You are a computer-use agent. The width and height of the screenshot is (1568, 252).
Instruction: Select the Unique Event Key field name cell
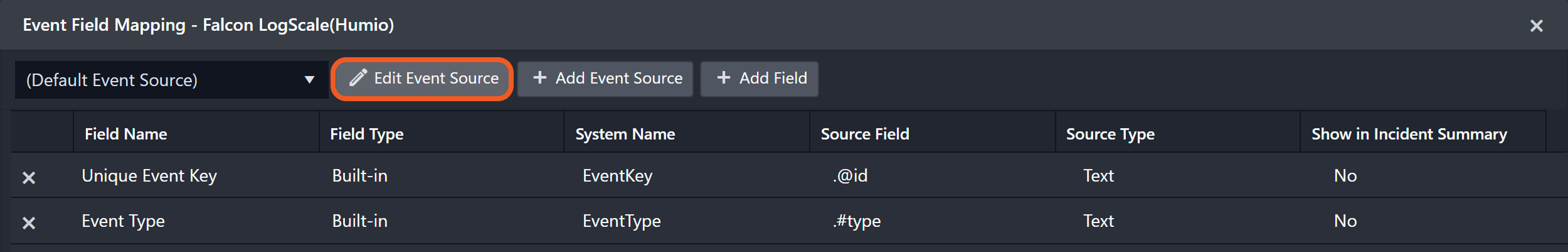pyautogui.click(x=149, y=176)
